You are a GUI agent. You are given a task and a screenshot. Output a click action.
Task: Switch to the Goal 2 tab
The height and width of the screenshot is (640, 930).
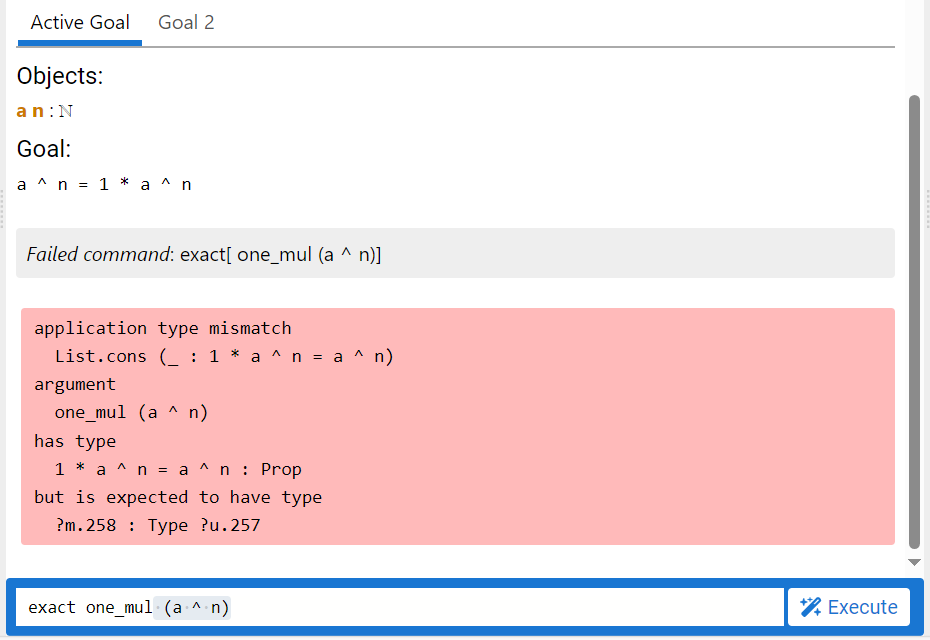pos(186,23)
